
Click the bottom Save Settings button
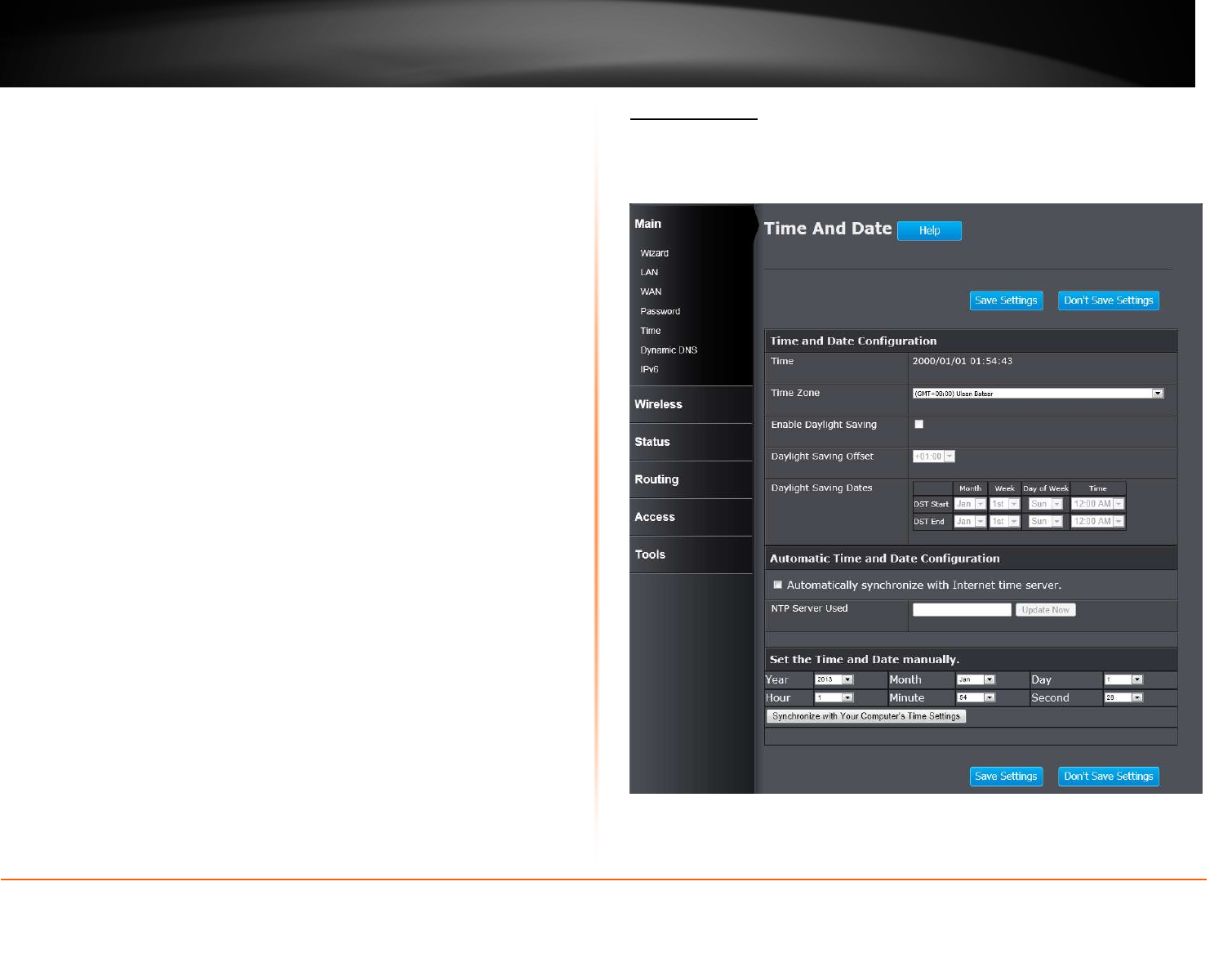[x=1006, y=777]
